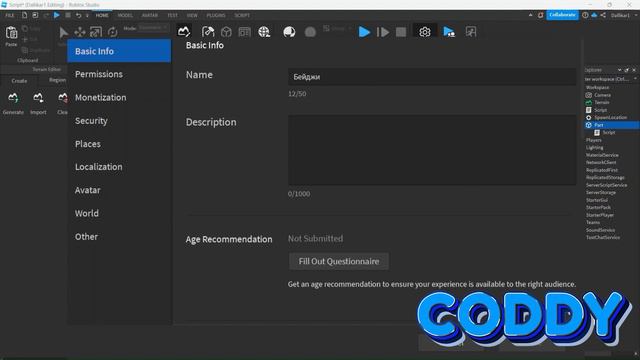Click the new file icon in the quick access bar
Image resolution: width=640 pixels, height=360 pixels.
(x=24, y=15)
